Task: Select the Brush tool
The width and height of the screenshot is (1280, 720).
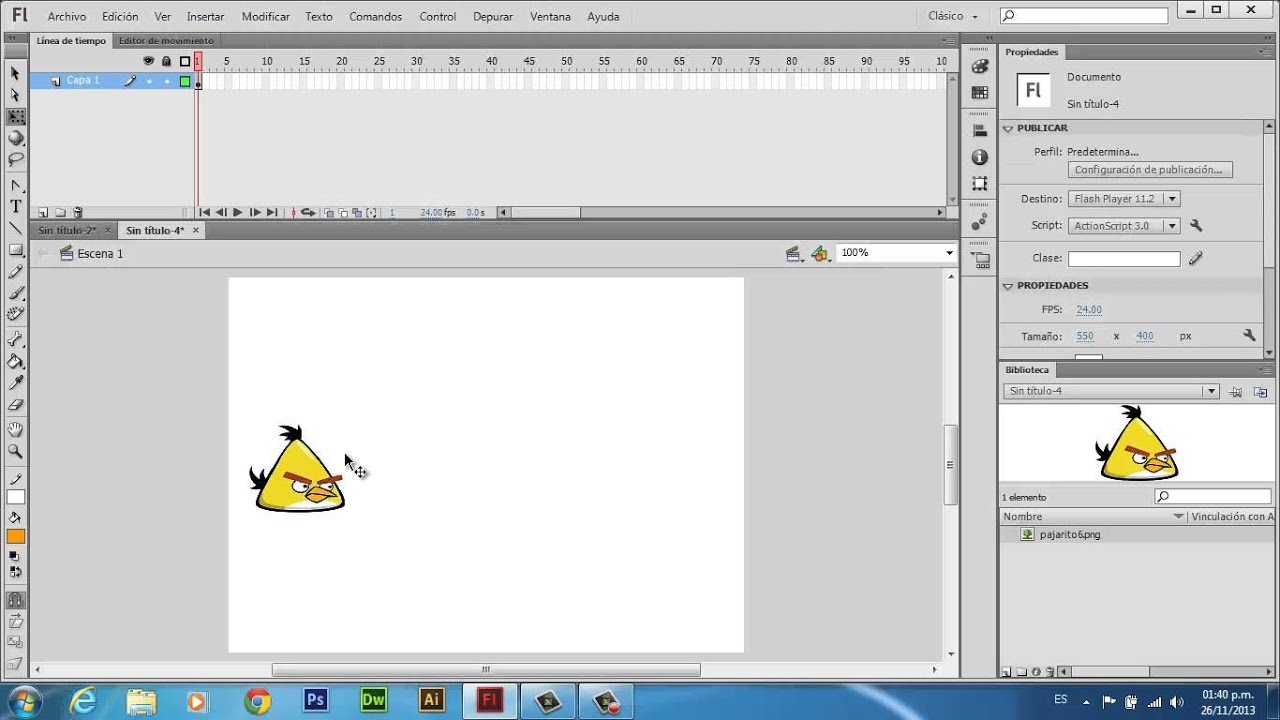Action: point(16,294)
